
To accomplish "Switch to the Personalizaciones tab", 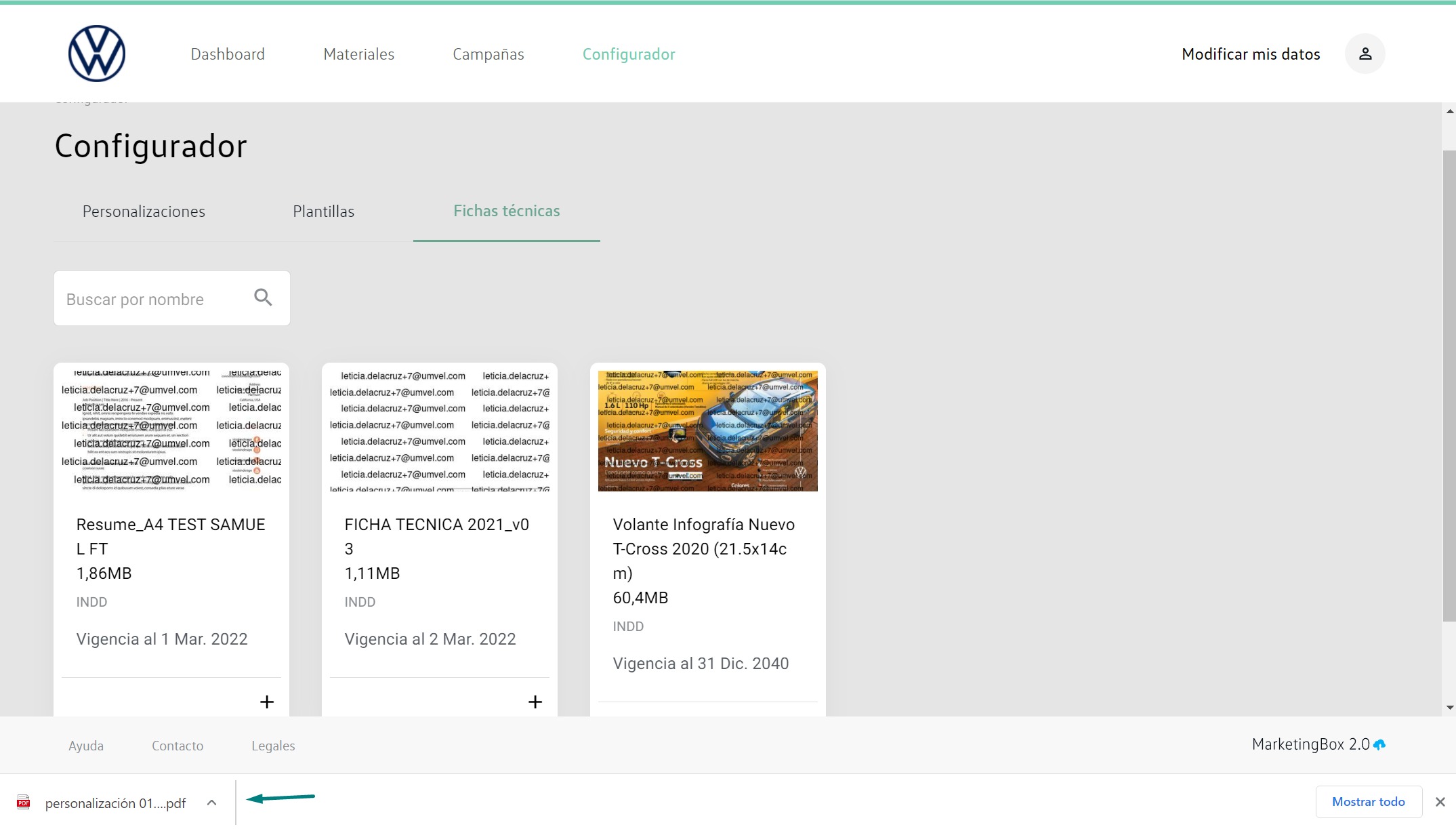I will [x=144, y=211].
